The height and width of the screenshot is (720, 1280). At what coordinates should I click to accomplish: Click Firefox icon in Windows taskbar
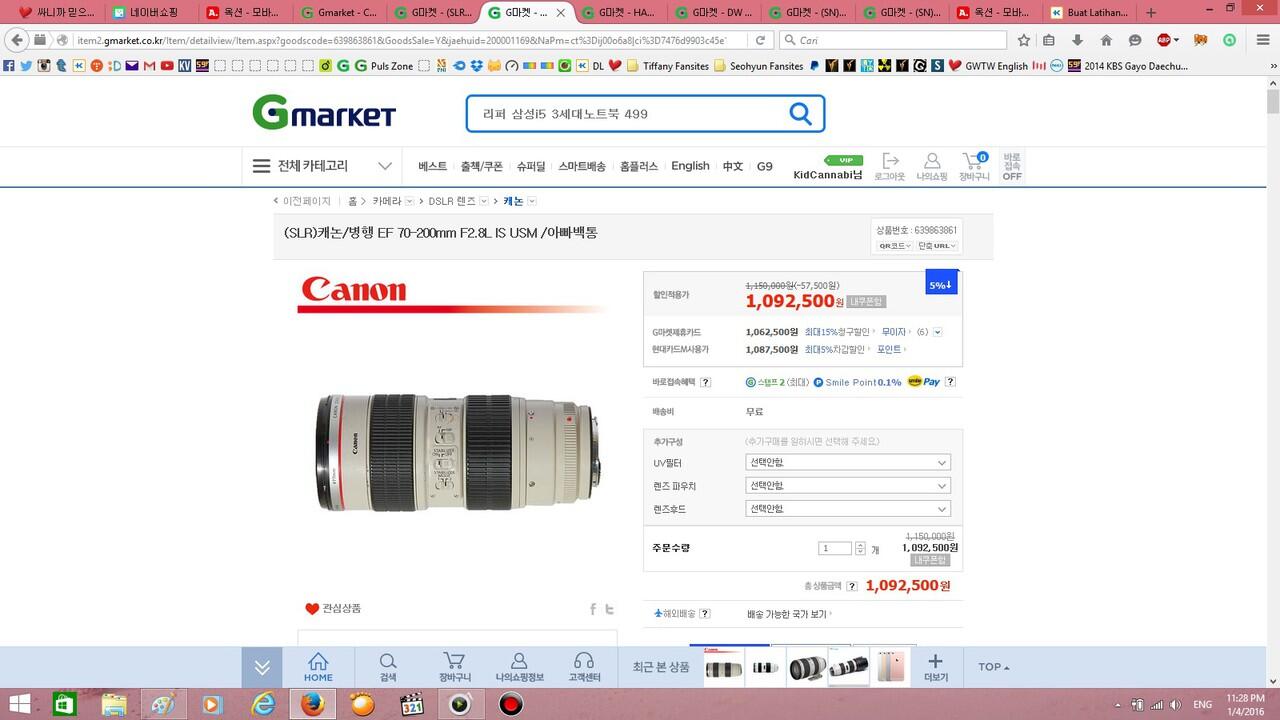tap(312, 704)
